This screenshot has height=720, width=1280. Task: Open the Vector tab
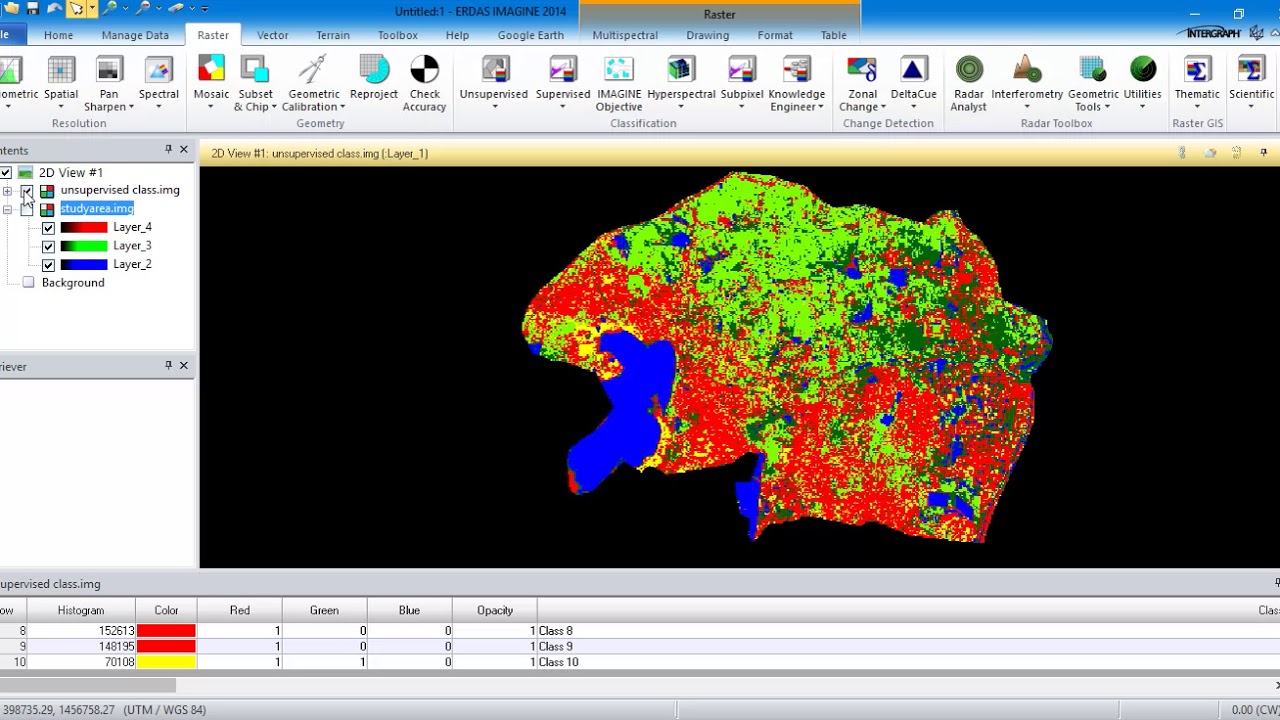tap(272, 35)
